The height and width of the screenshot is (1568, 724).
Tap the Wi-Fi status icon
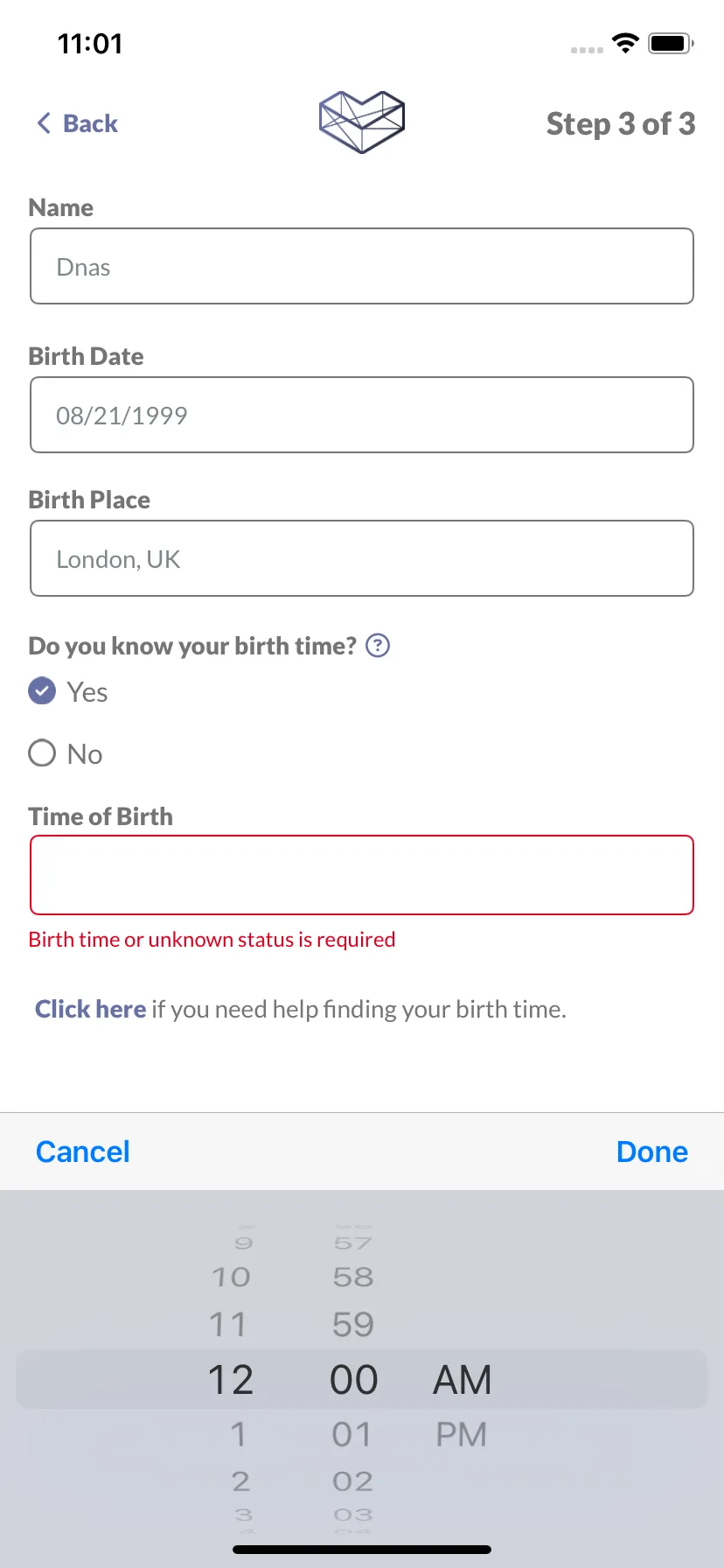tap(625, 43)
